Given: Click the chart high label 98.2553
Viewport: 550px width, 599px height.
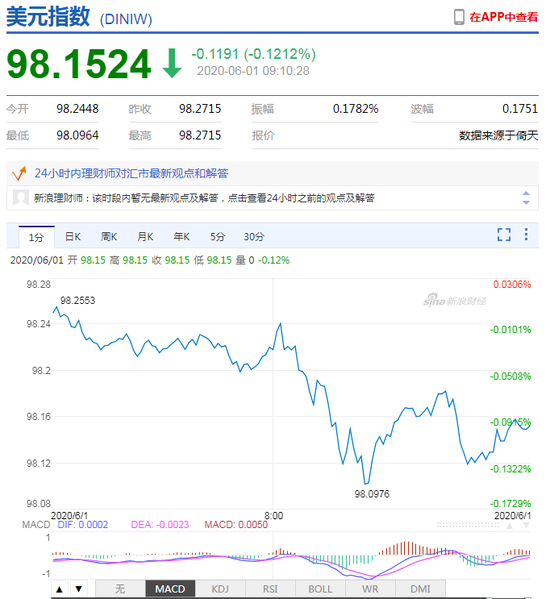Looking at the screenshot, I should pyautogui.click(x=78, y=301).
